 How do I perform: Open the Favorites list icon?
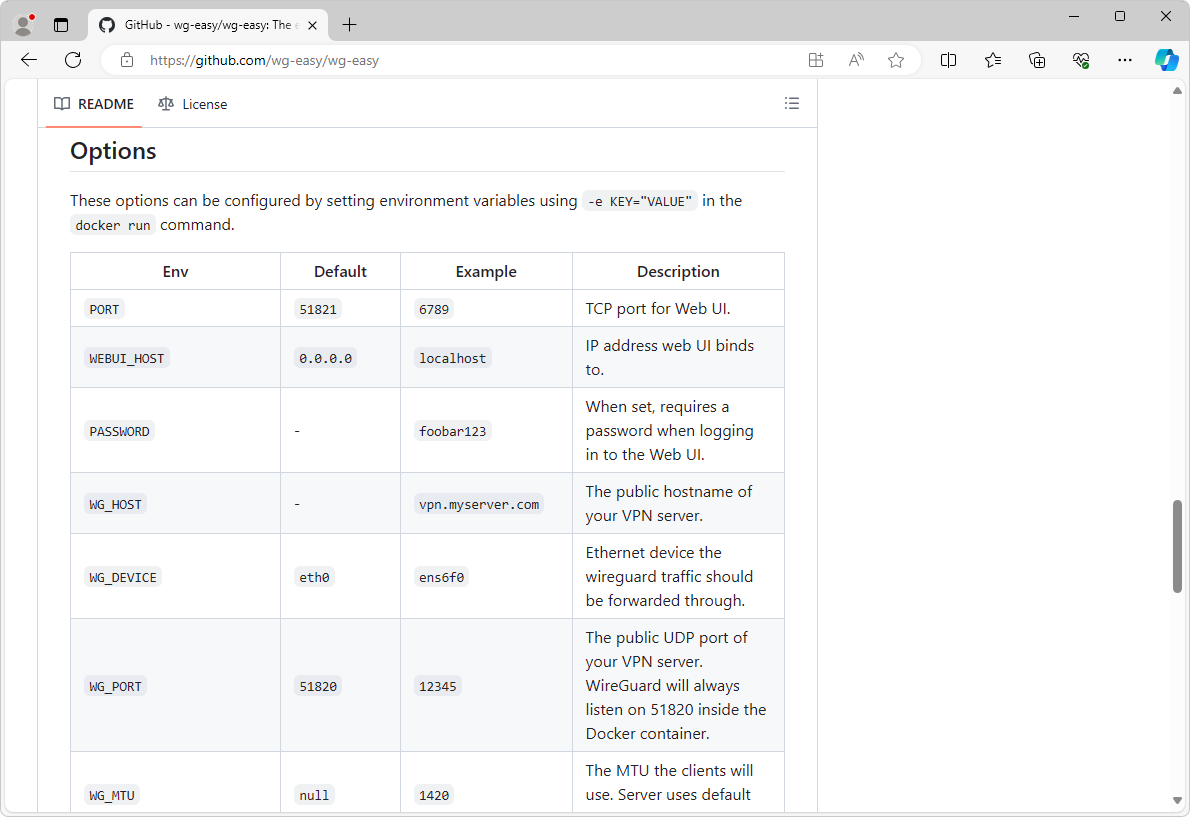click(x=992, y=60)
